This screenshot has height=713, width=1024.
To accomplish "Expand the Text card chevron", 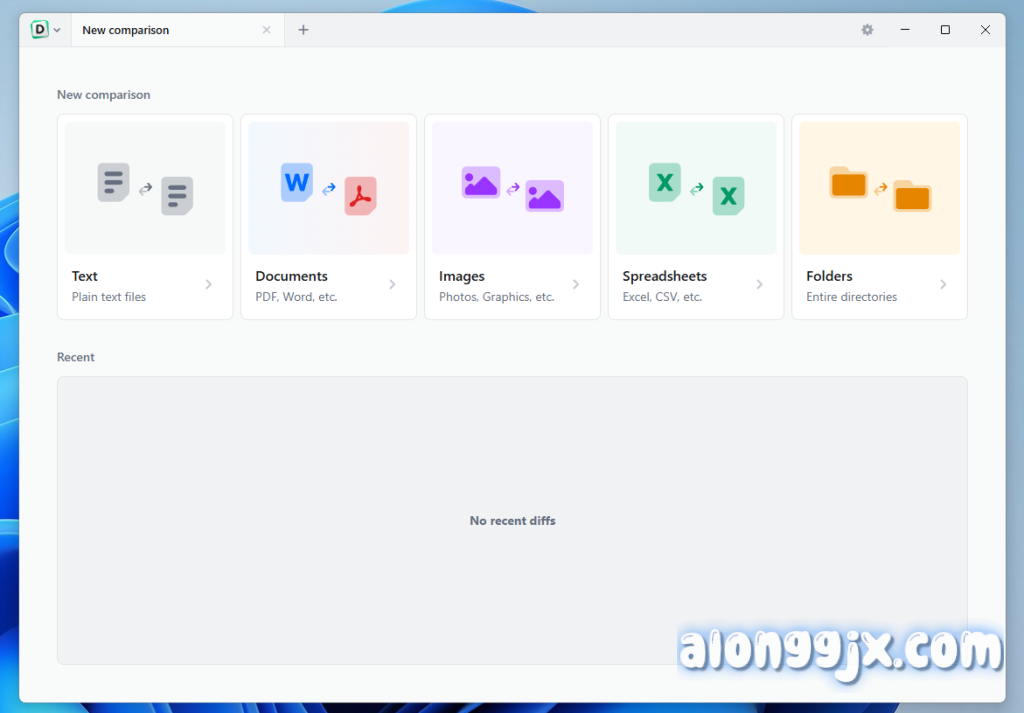I will coord(209,285).
